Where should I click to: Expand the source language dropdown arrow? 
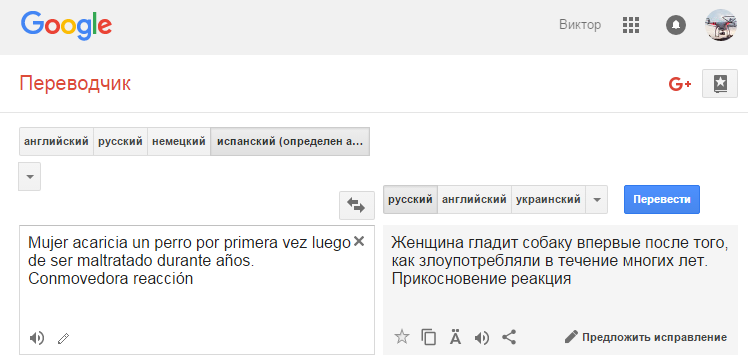click(30, 176)
